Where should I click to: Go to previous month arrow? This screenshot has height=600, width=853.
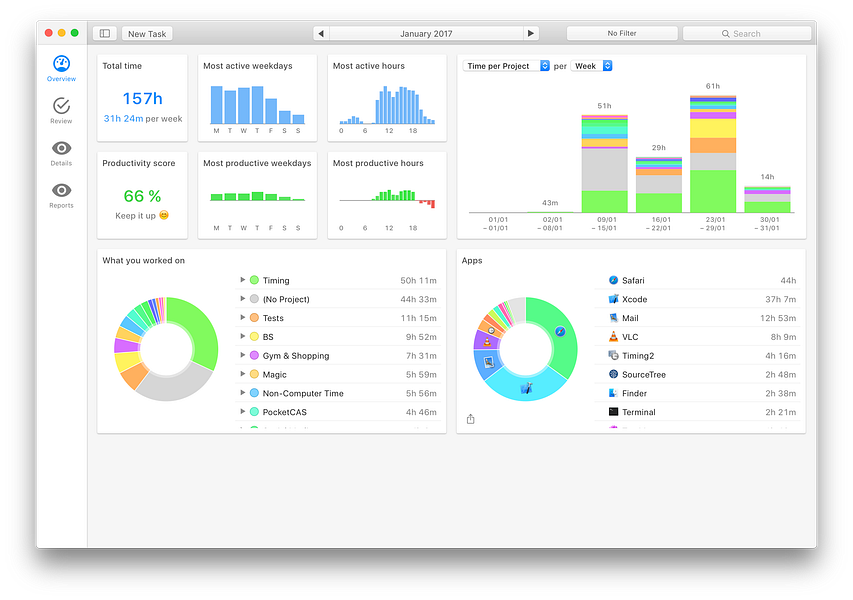click(x=321, y=33)
